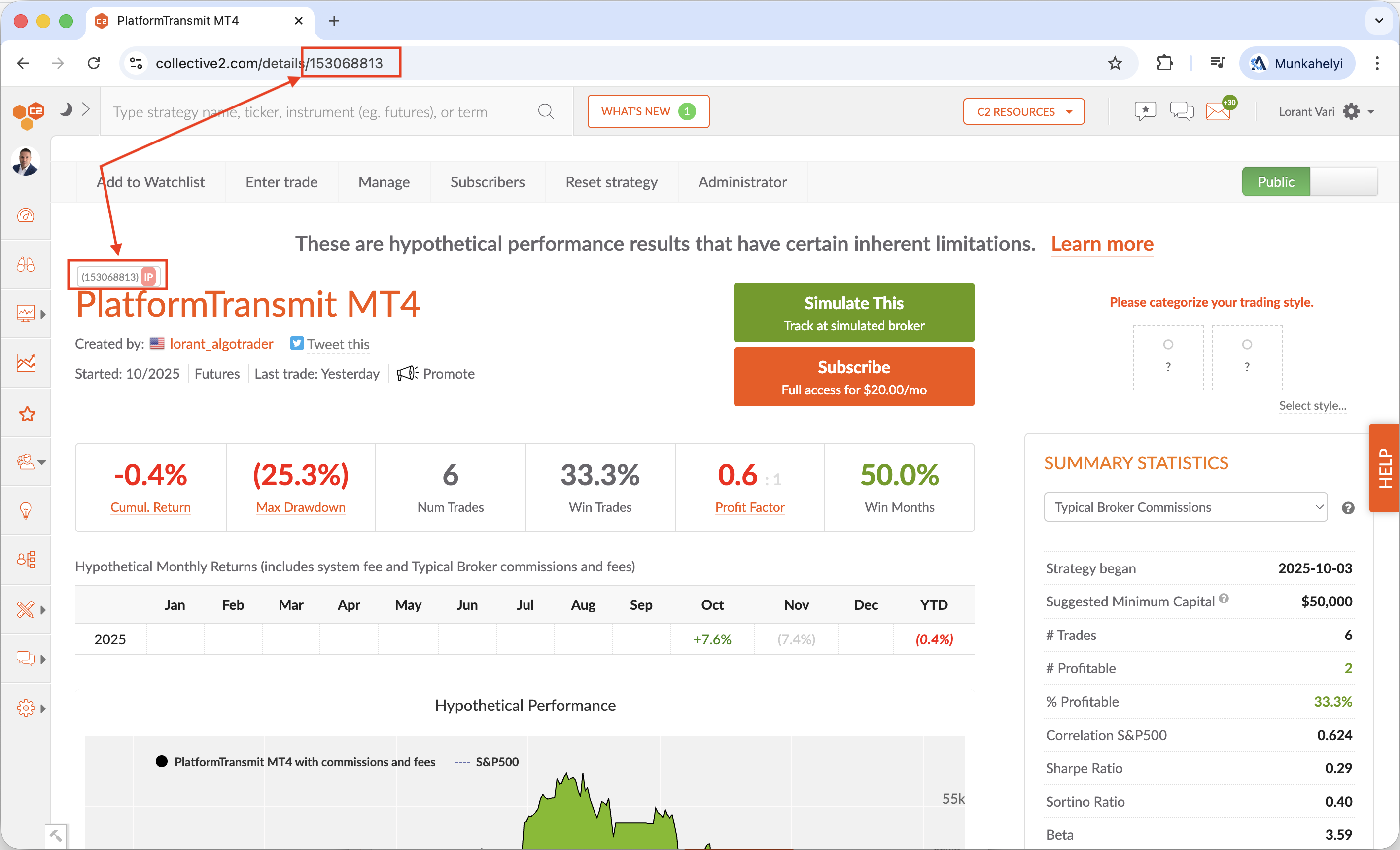Switch to the Subscribers tab
Viewport: 1400px width, 850px height.
488,182
